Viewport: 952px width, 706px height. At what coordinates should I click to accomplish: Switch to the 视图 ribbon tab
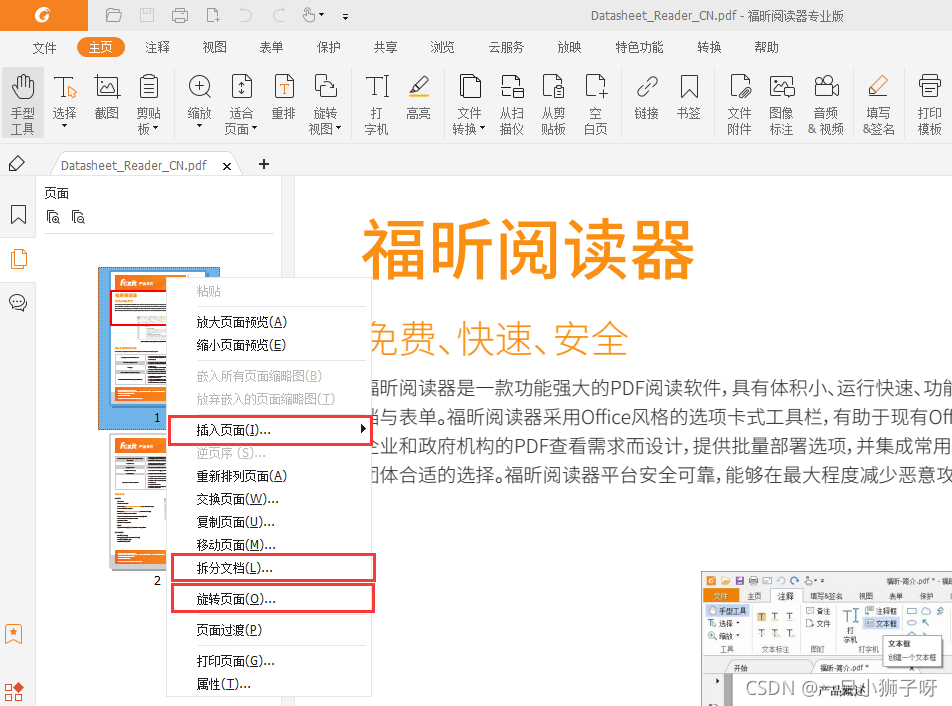[x=214, y=47]
